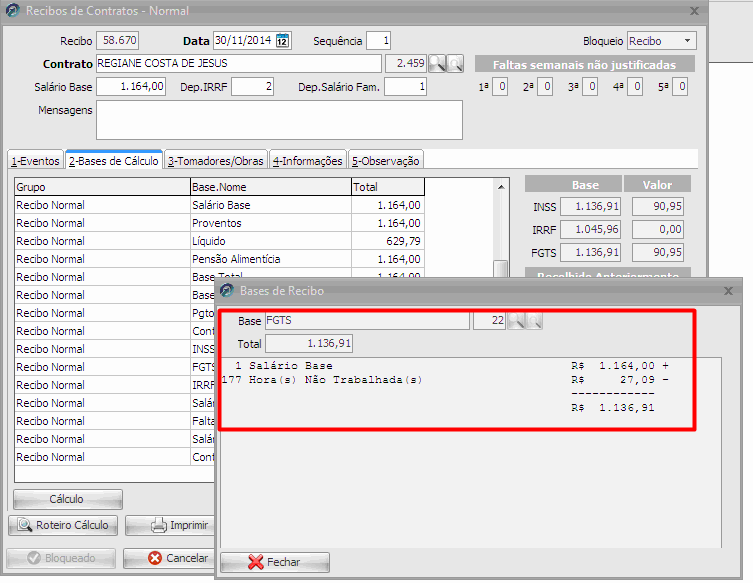Click the Dep.IRRF field
Viewport: 753px width, 583px height.
(x=253, y=87)
